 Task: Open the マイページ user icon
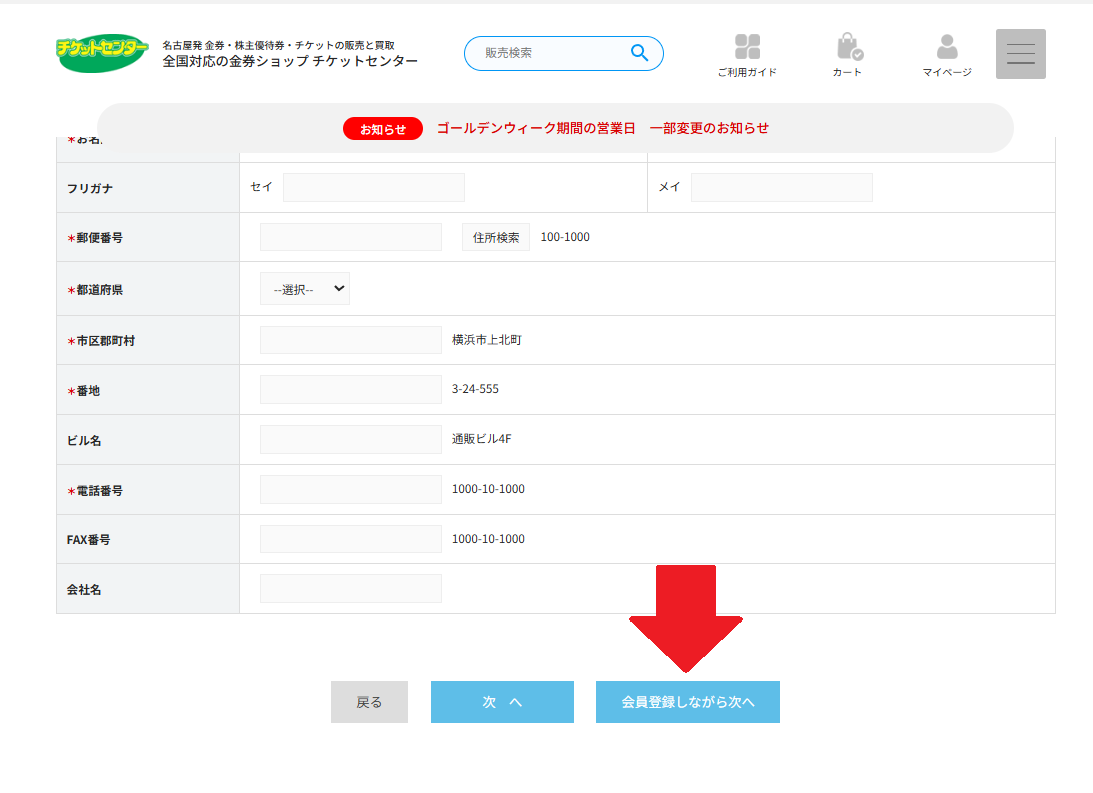click(947, 55)
